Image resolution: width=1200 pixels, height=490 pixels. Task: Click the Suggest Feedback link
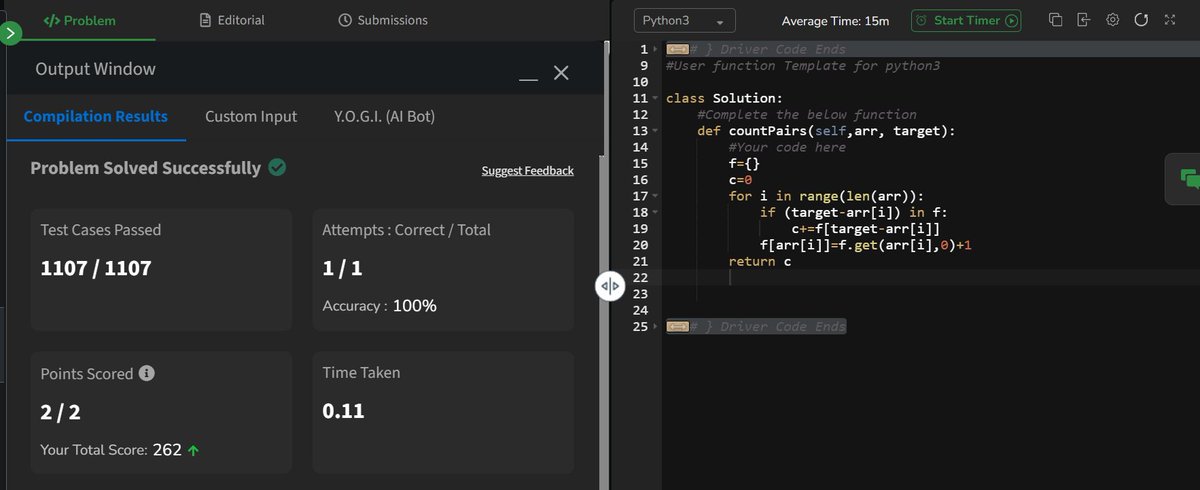(x=528, y=170)
